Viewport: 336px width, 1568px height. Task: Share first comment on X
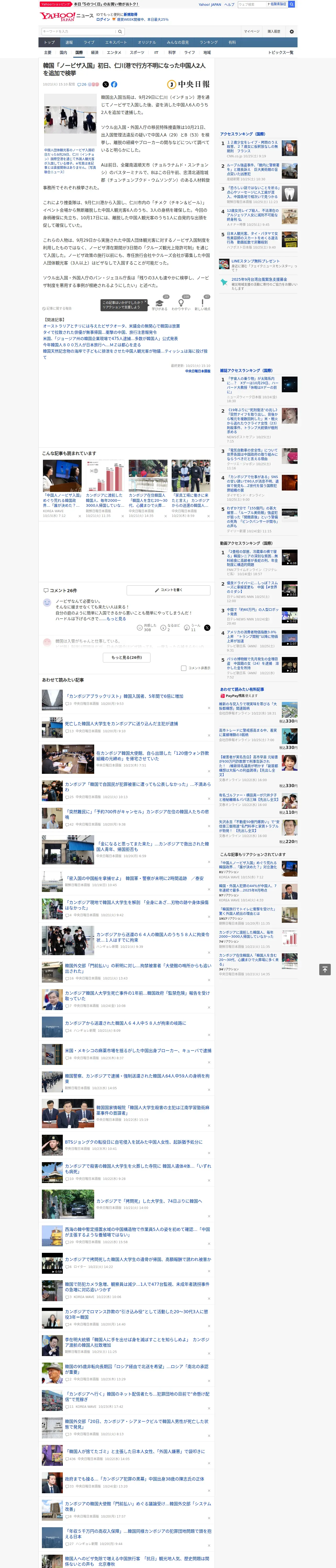pyautogui.click(x=207, y=627)
